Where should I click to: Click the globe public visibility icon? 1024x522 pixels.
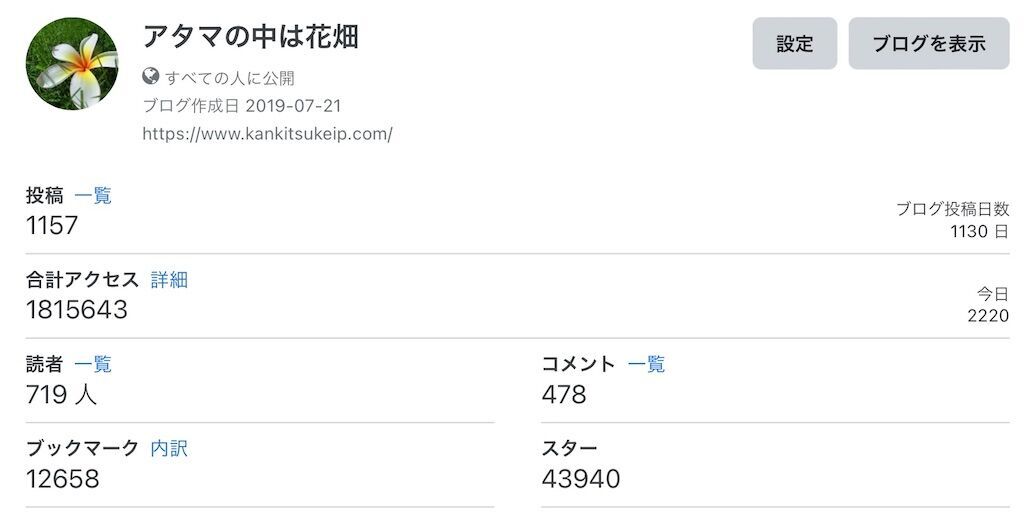(x=151, y=76)
